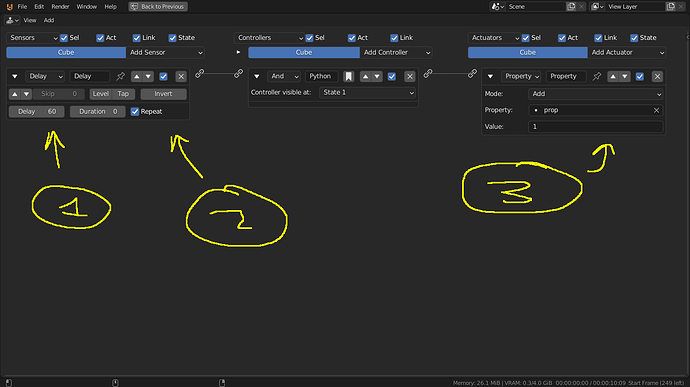Click sensor output link socket
The height and width of the screenshot is (387, 690).
200,73
